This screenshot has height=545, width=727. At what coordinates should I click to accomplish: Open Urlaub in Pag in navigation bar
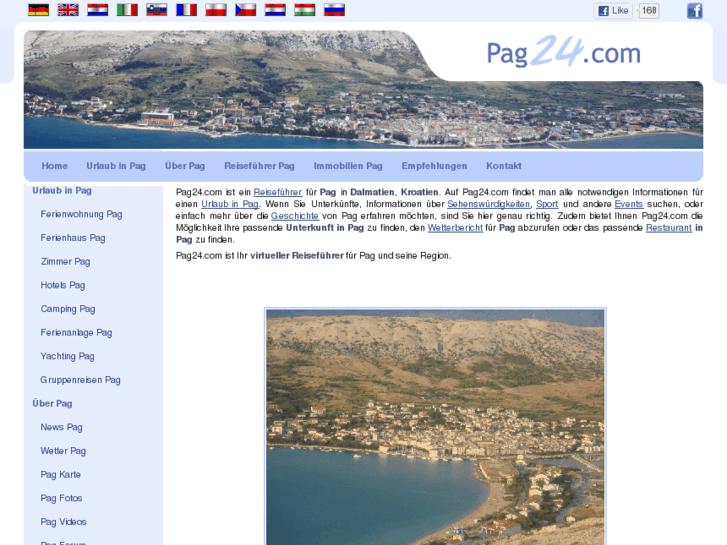coord(116,166)
